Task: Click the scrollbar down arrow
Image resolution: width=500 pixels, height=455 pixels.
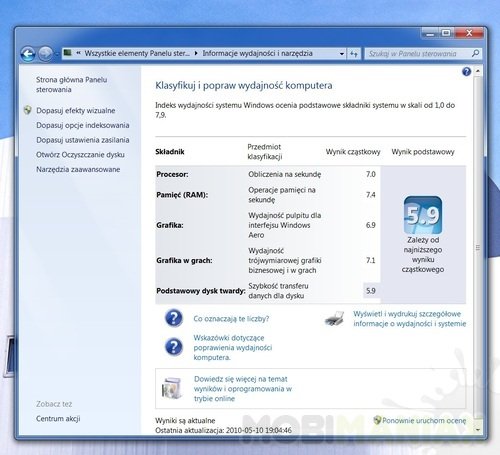Action: coord(478,430)
